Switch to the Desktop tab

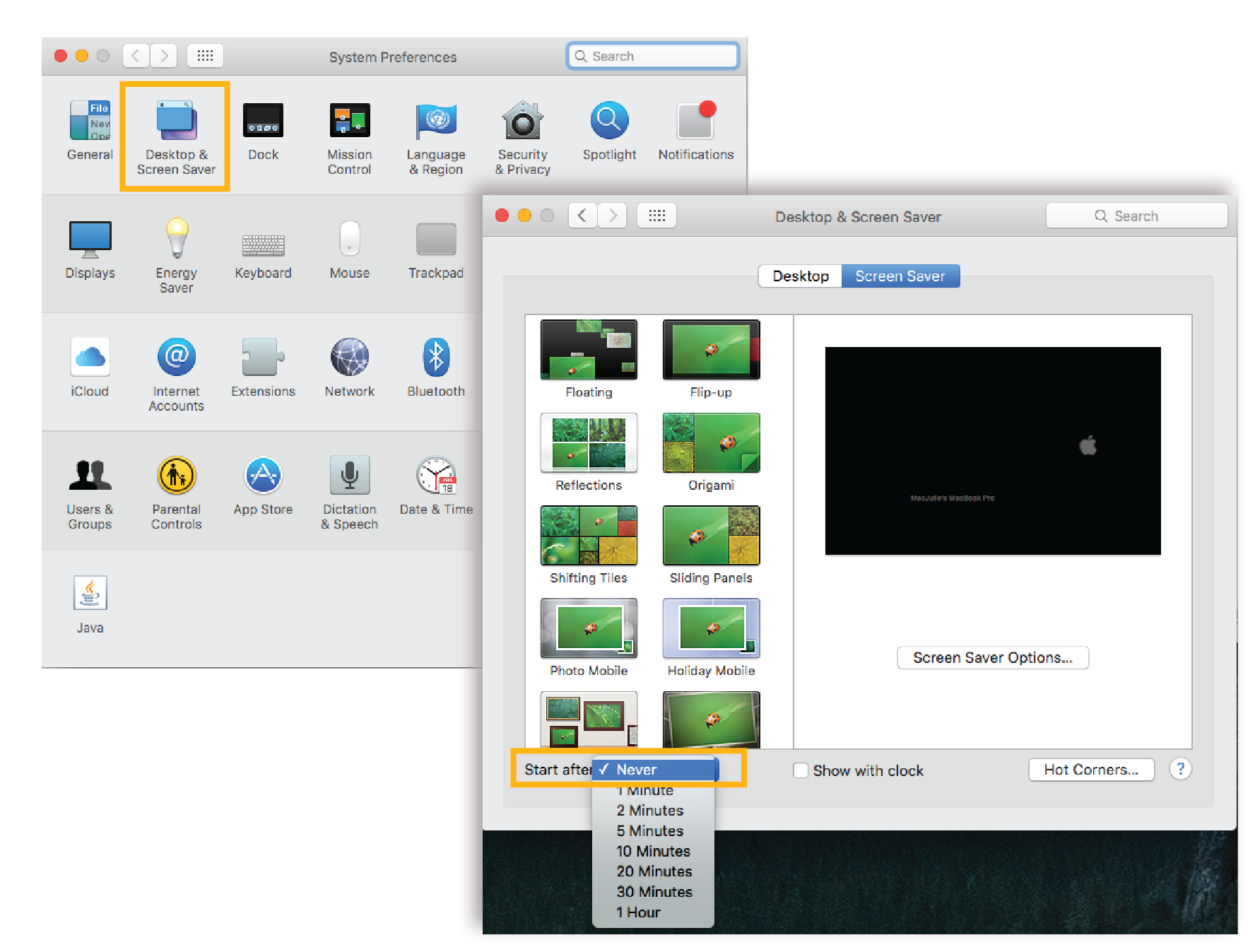799,276
